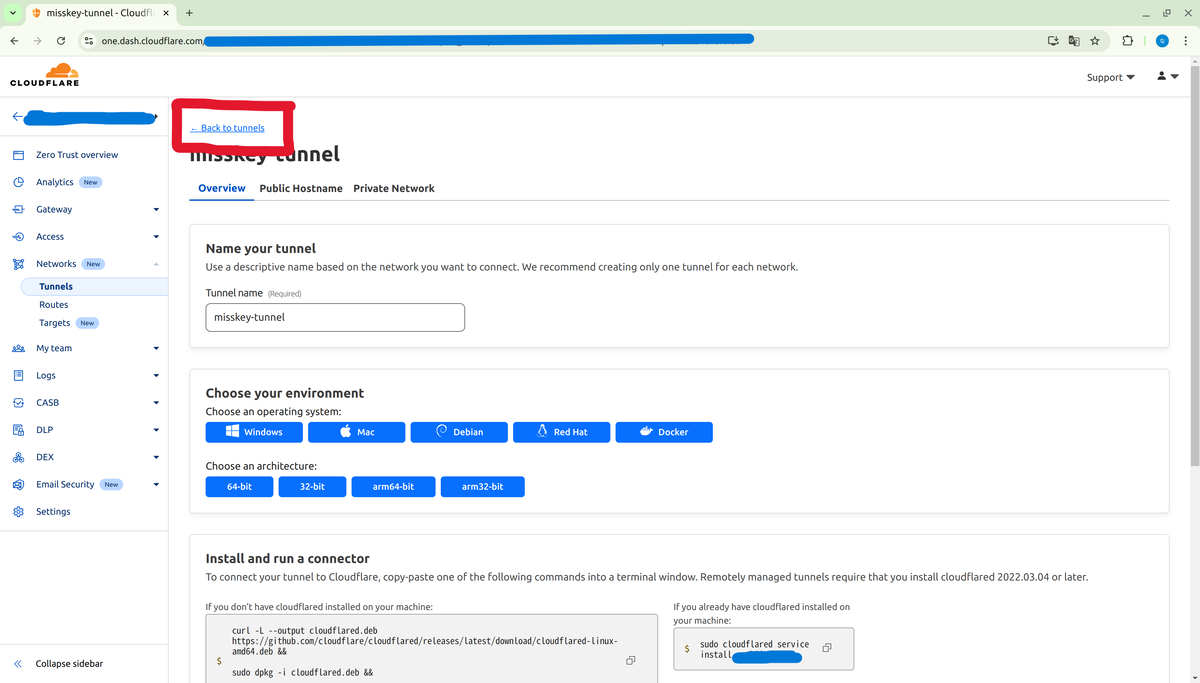Screen dimensions: 1200x683
Task: Expand the My team menu chevron
Action: (156, 348)
